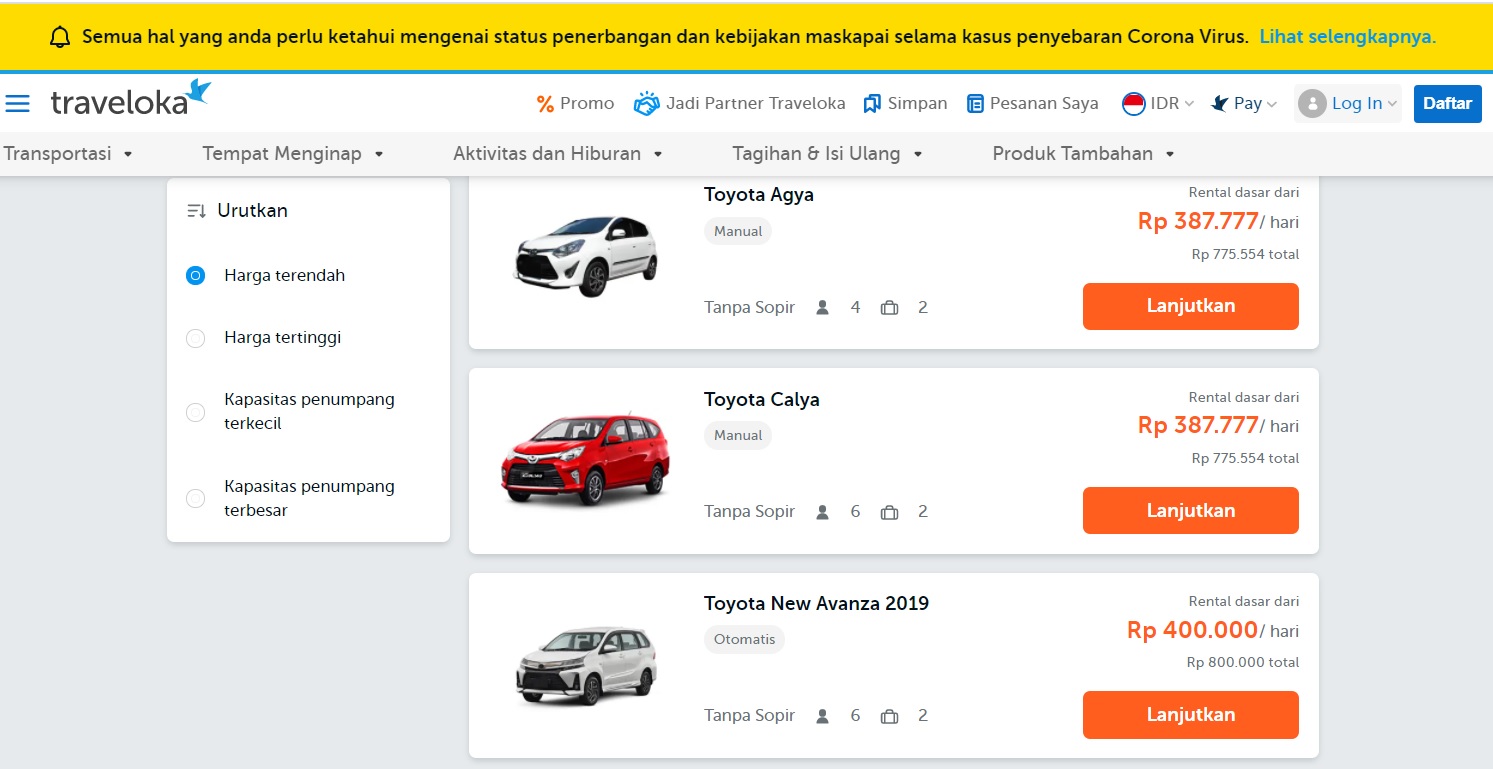Open the Aktivitas dan Hiburan menu
1493x769 pixels.
558,154
